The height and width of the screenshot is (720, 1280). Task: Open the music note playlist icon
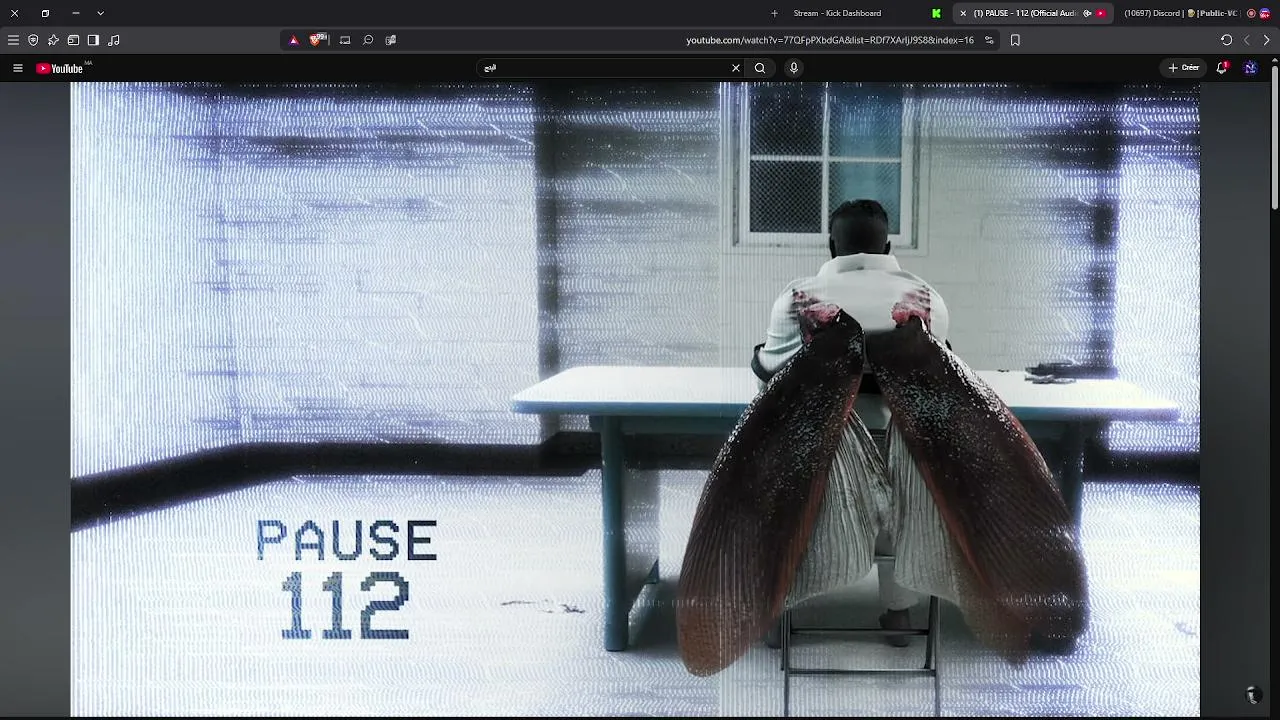click(x=113, y=40)
